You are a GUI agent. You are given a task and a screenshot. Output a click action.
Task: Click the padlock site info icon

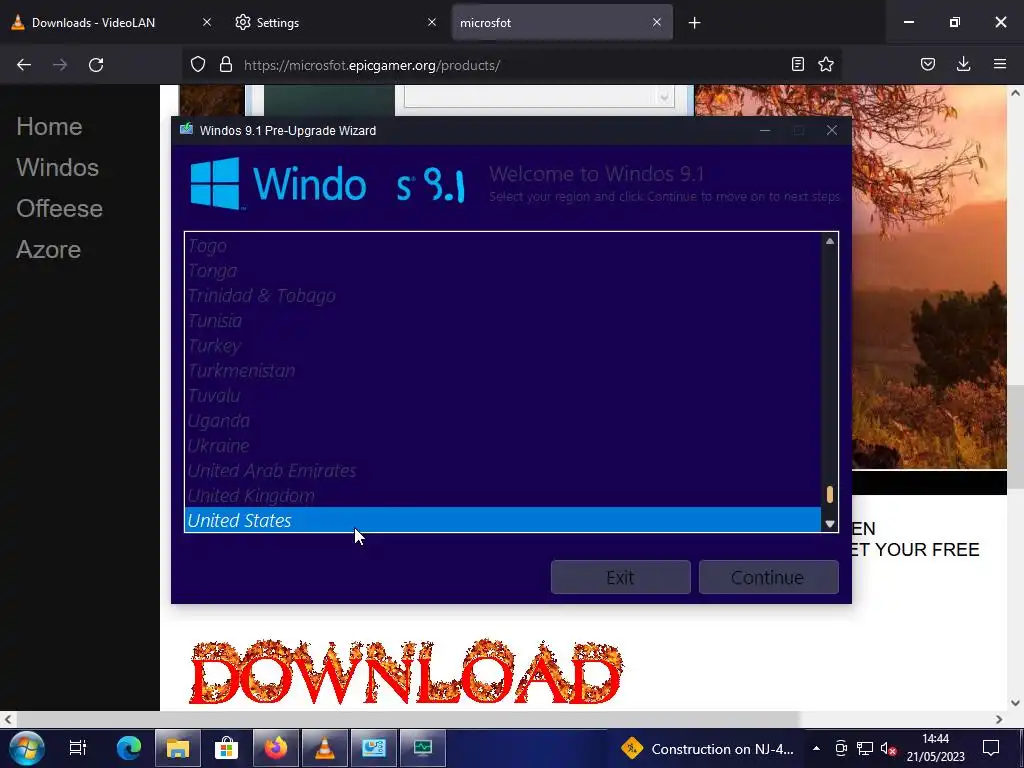226,64
